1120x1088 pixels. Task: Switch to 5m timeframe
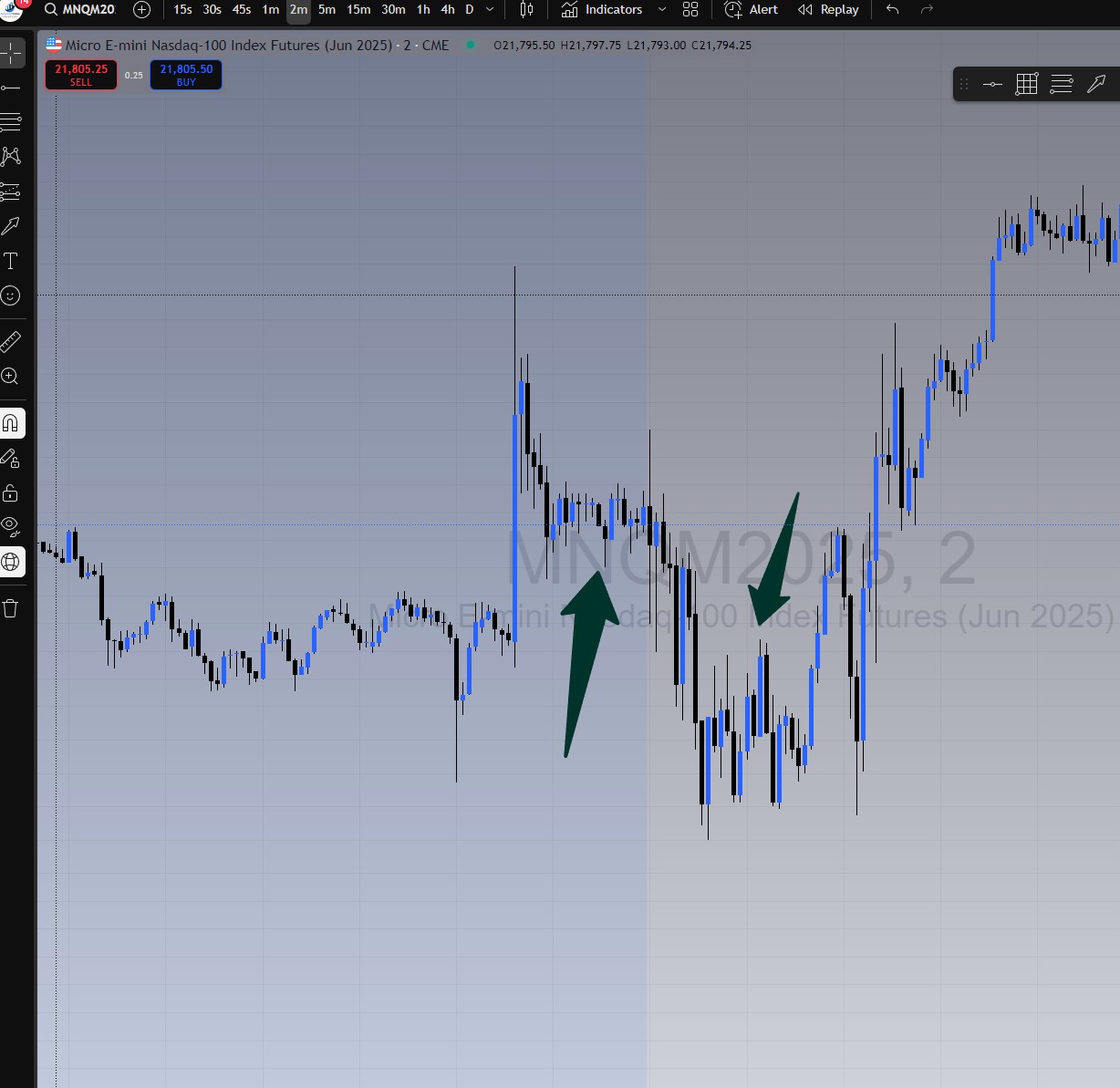(327, 10)
